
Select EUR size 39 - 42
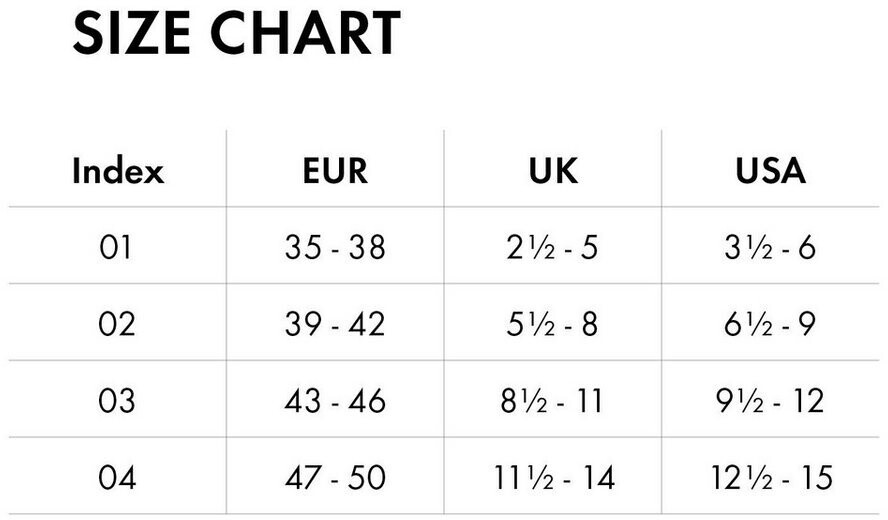[335, 324]
